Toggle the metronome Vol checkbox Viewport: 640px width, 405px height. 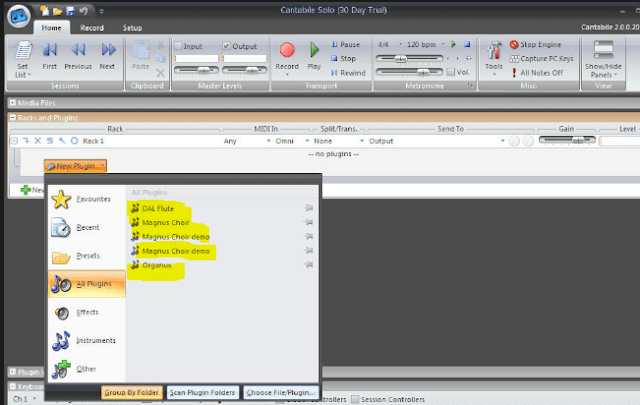[x=451, y=72]
